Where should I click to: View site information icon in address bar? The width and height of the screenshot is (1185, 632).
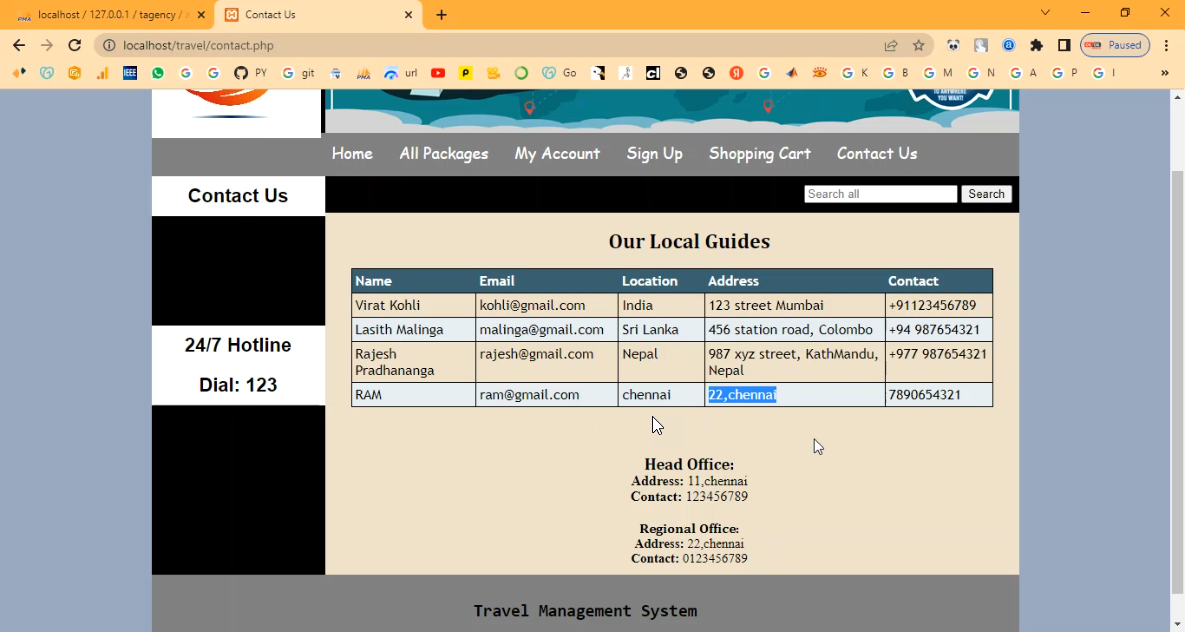pyautogui.click(x=110, y=45)
